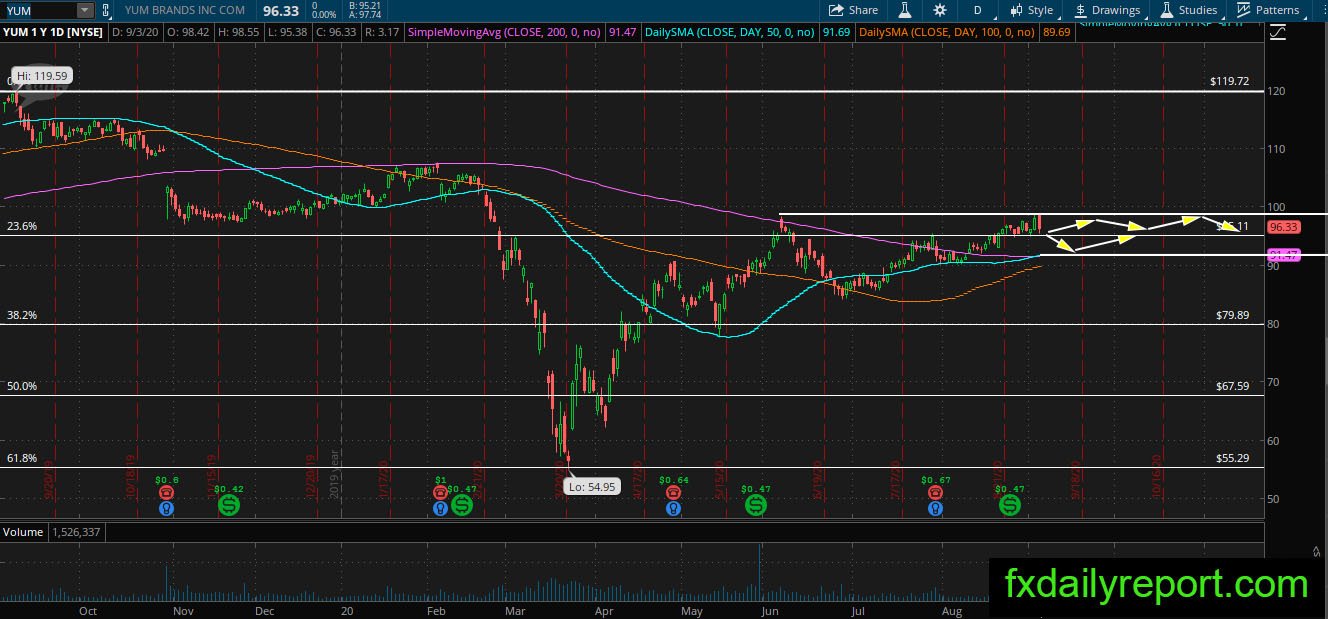
Task: Click the YUM 1 Y 1D [NYSE] chart label
Action: (52, 33)
